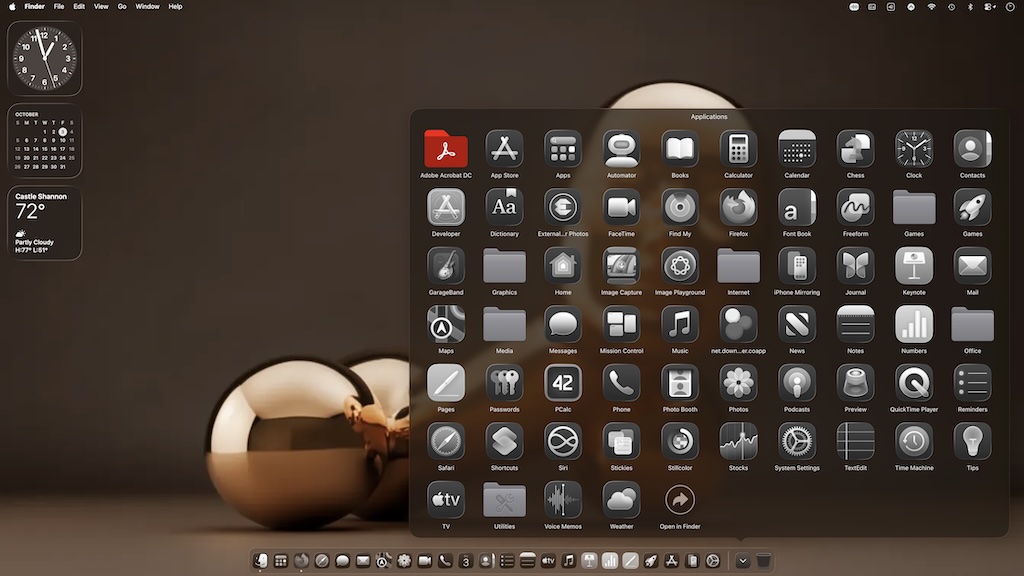Image resolution: width=1024 pixels, height=576 pixels.
Task: Open Adobe Acrobat DC from the Applications stack
Action: click(x=446, y=149)
